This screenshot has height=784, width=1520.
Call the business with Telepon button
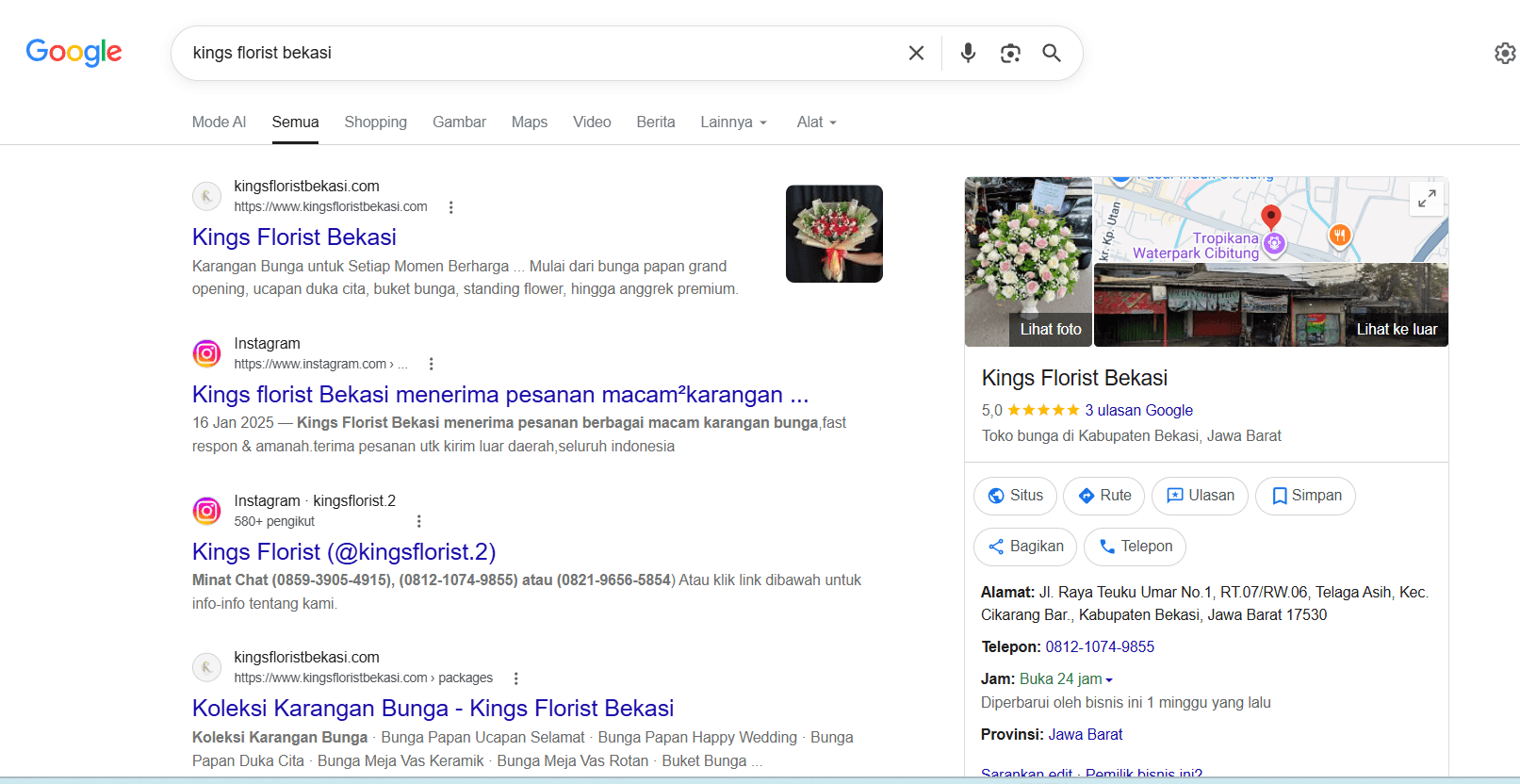pyautogui.click(x=1135, y=547)
